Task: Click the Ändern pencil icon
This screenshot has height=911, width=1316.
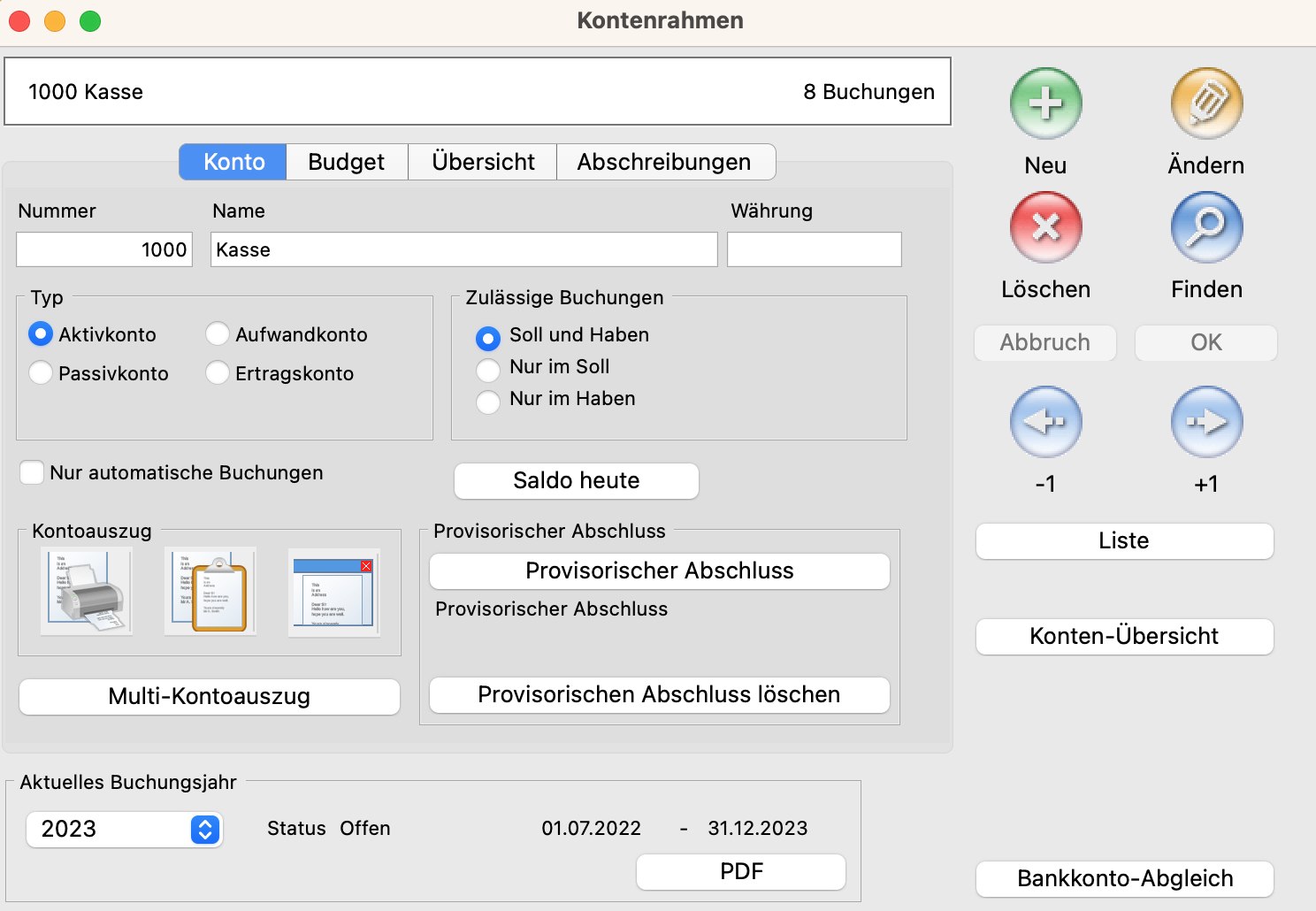Action: coord(1206,103)
